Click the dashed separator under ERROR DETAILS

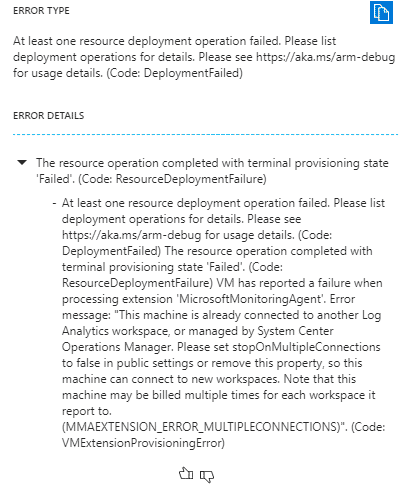coord(205,134)
